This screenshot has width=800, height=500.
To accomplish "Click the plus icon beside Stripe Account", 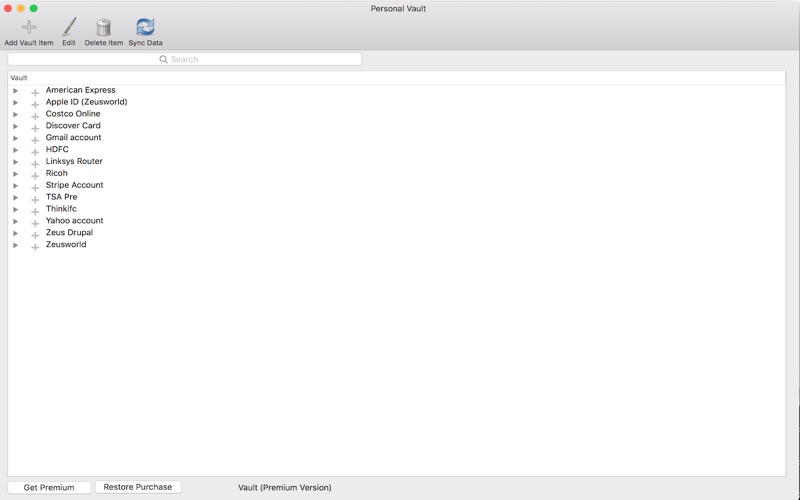I will (x=35, y=188).
